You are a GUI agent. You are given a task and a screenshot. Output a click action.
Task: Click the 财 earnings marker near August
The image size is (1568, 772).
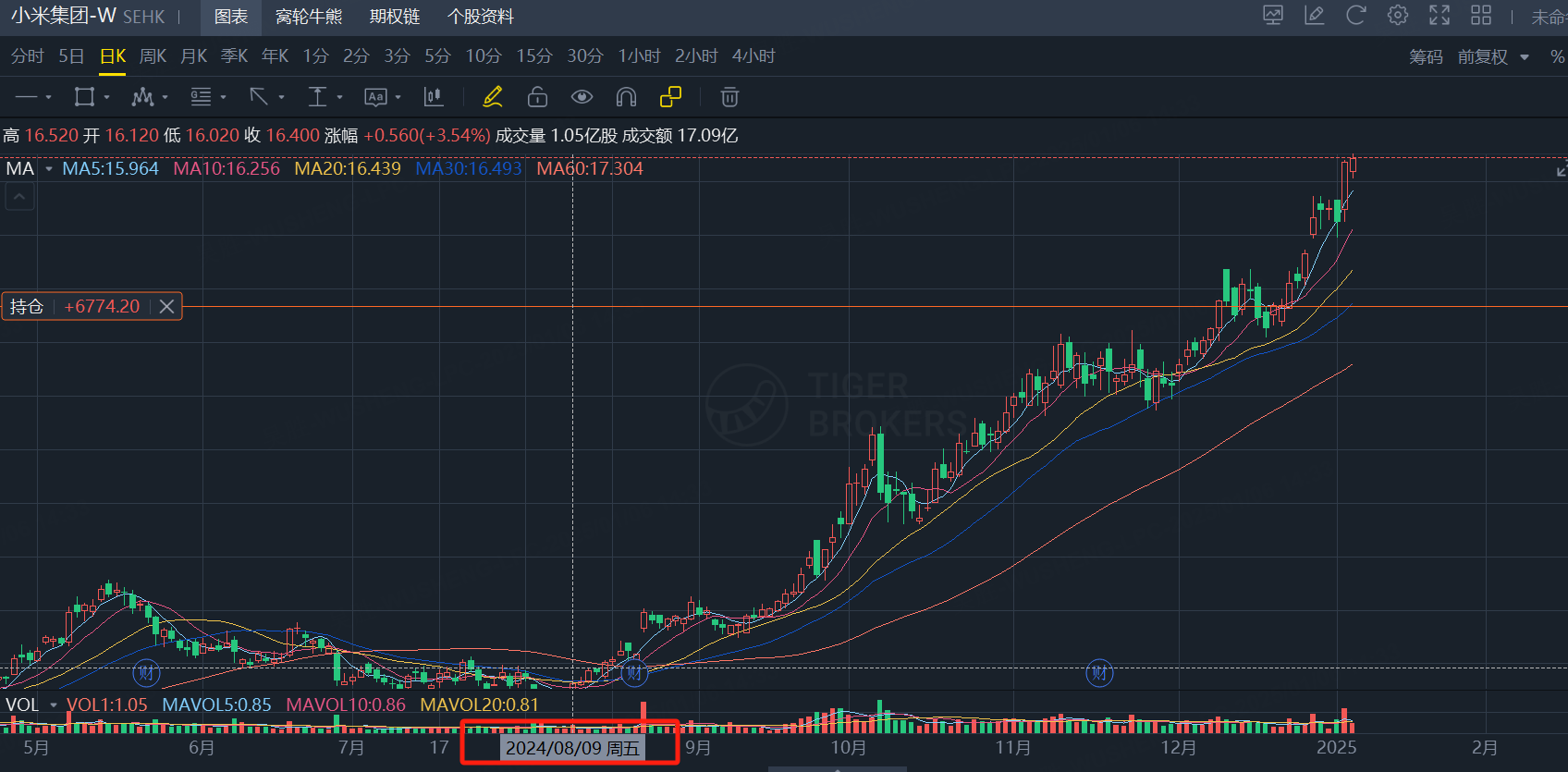click(x=634, y=672)
